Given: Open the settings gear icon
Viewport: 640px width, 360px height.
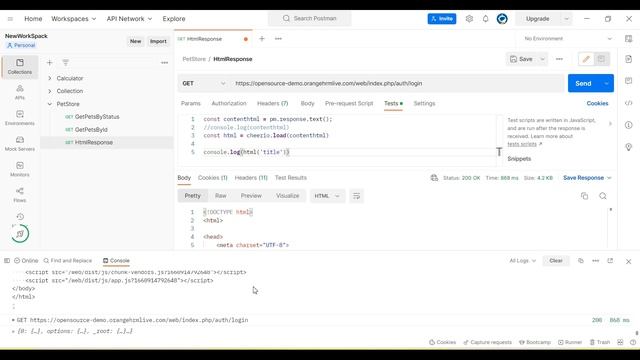Looking at the screenshot, I should click(x=469, y=19).
